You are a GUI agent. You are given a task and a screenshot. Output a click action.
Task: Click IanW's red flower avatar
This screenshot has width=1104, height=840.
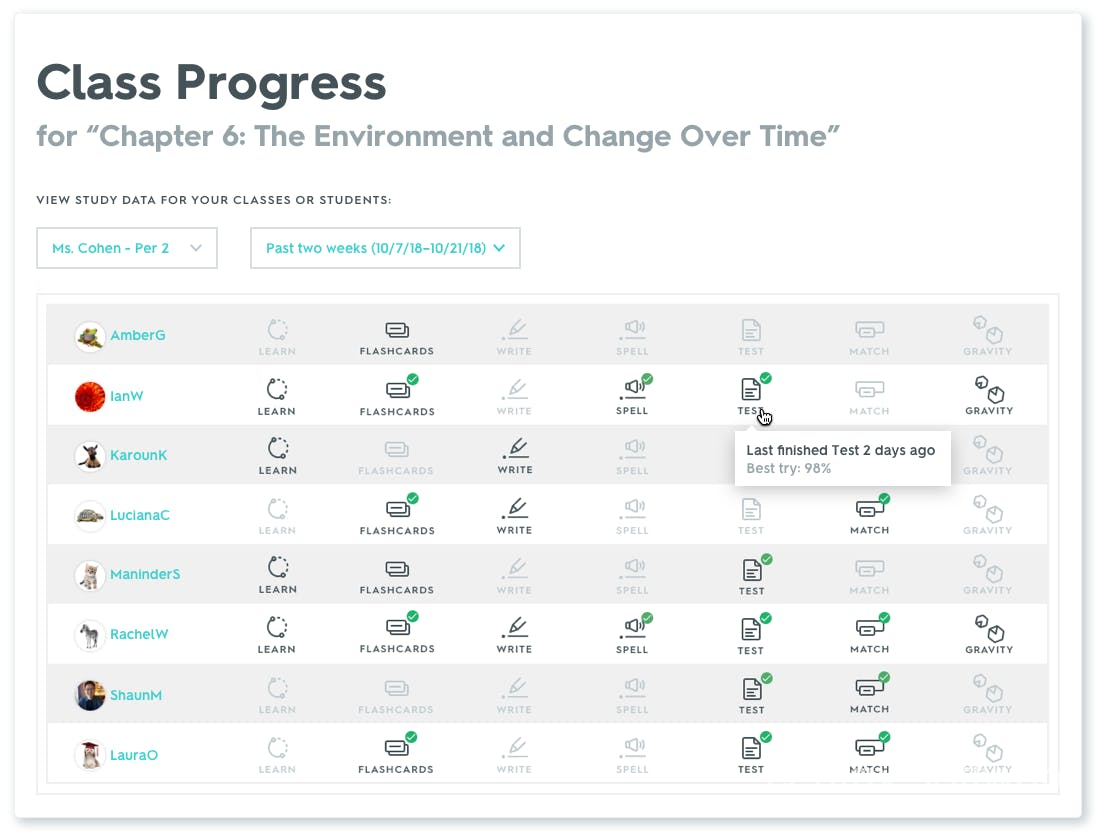pyautogui.click(x=90, y=396)
